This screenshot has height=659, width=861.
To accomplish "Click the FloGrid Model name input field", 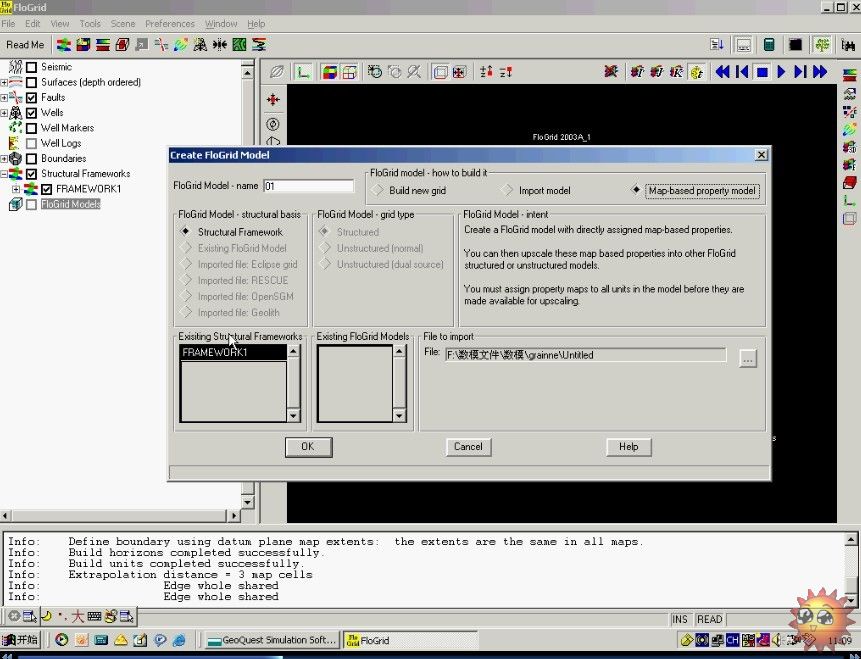I will pos(308,186).
